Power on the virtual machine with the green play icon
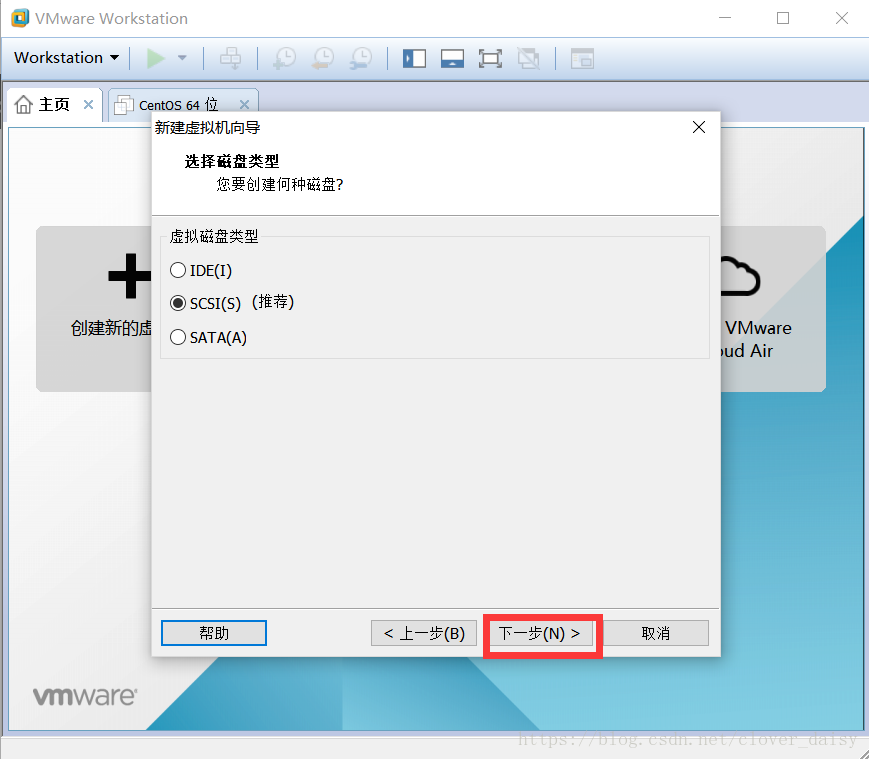Viewport: 869px width, 759px height. [156, 58]
